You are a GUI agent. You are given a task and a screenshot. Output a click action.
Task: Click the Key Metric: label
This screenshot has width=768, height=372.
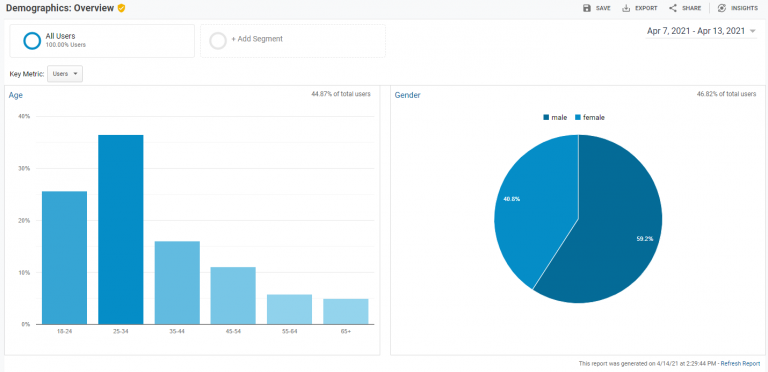coord(27,74)
